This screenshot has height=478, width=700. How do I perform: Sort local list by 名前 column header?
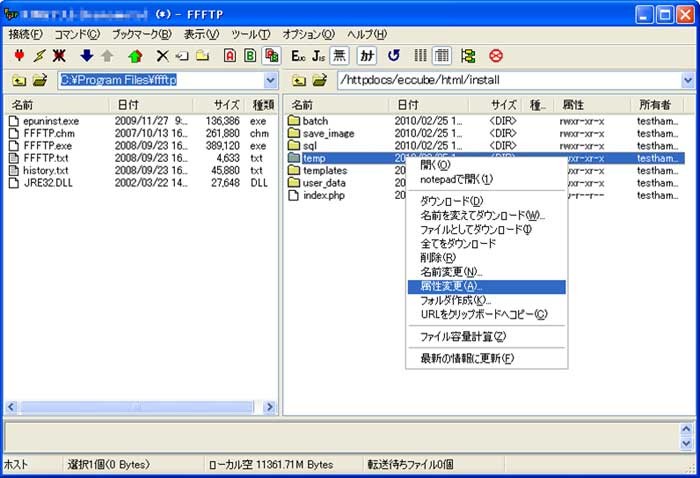coord(57,105)
